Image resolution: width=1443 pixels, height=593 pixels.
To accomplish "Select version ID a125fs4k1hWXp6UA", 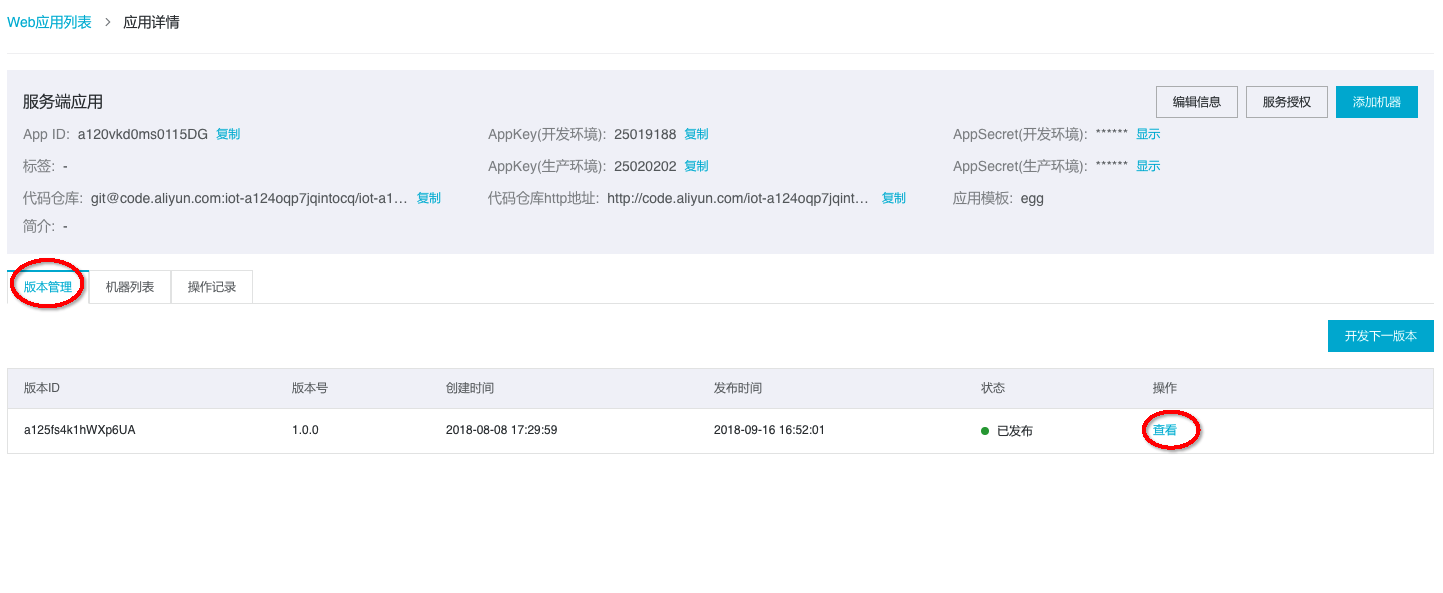I will 80,430.
